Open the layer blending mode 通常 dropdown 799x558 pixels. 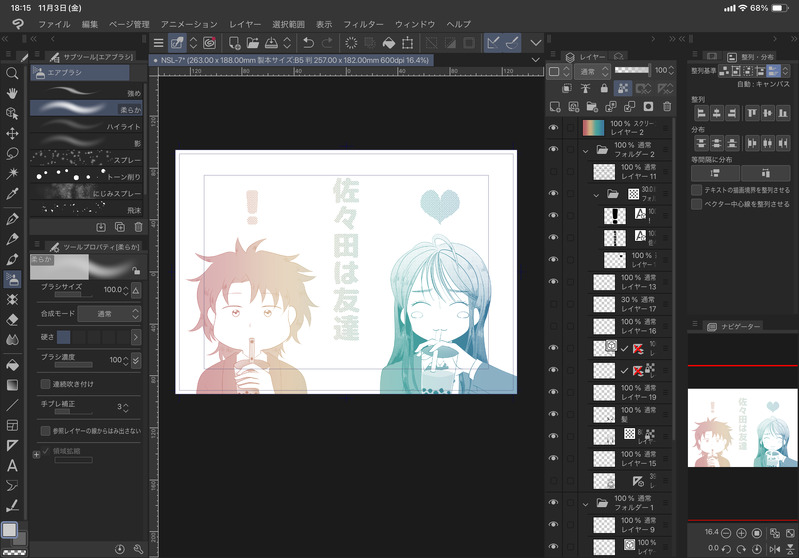(x=592, y=71)
